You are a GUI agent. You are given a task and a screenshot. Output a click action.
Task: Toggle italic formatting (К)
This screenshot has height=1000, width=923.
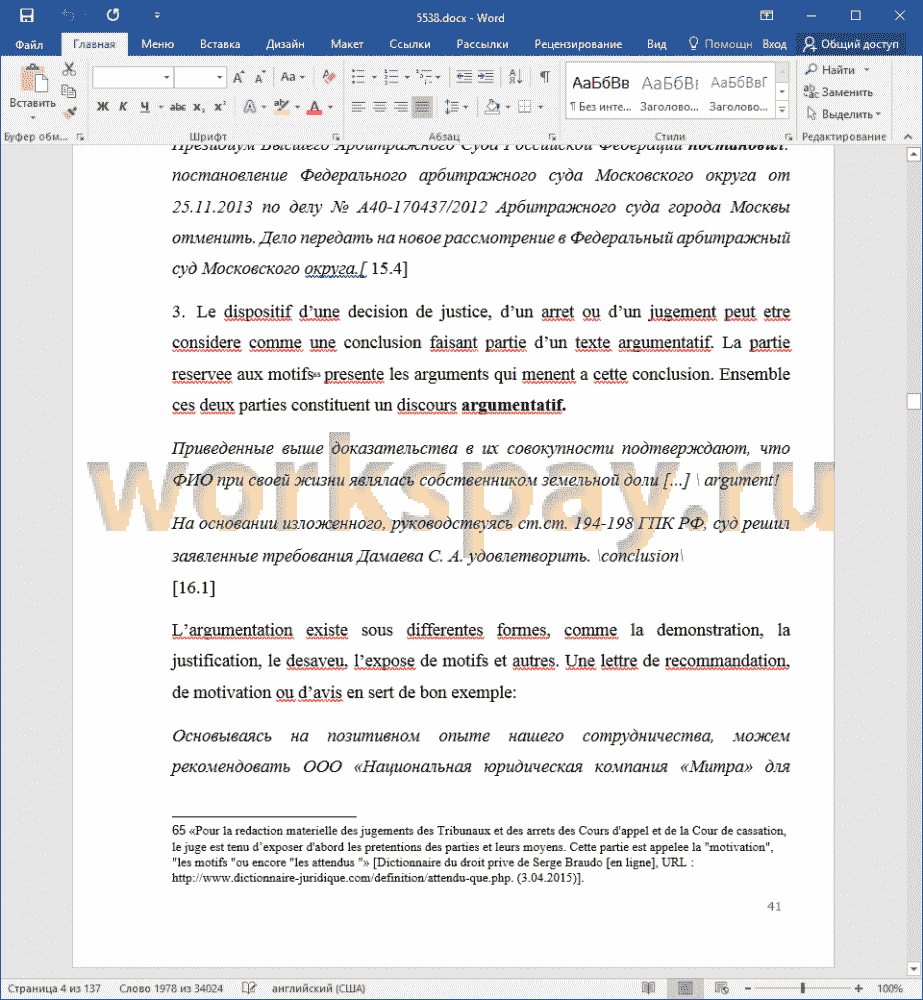coord(123,107)
